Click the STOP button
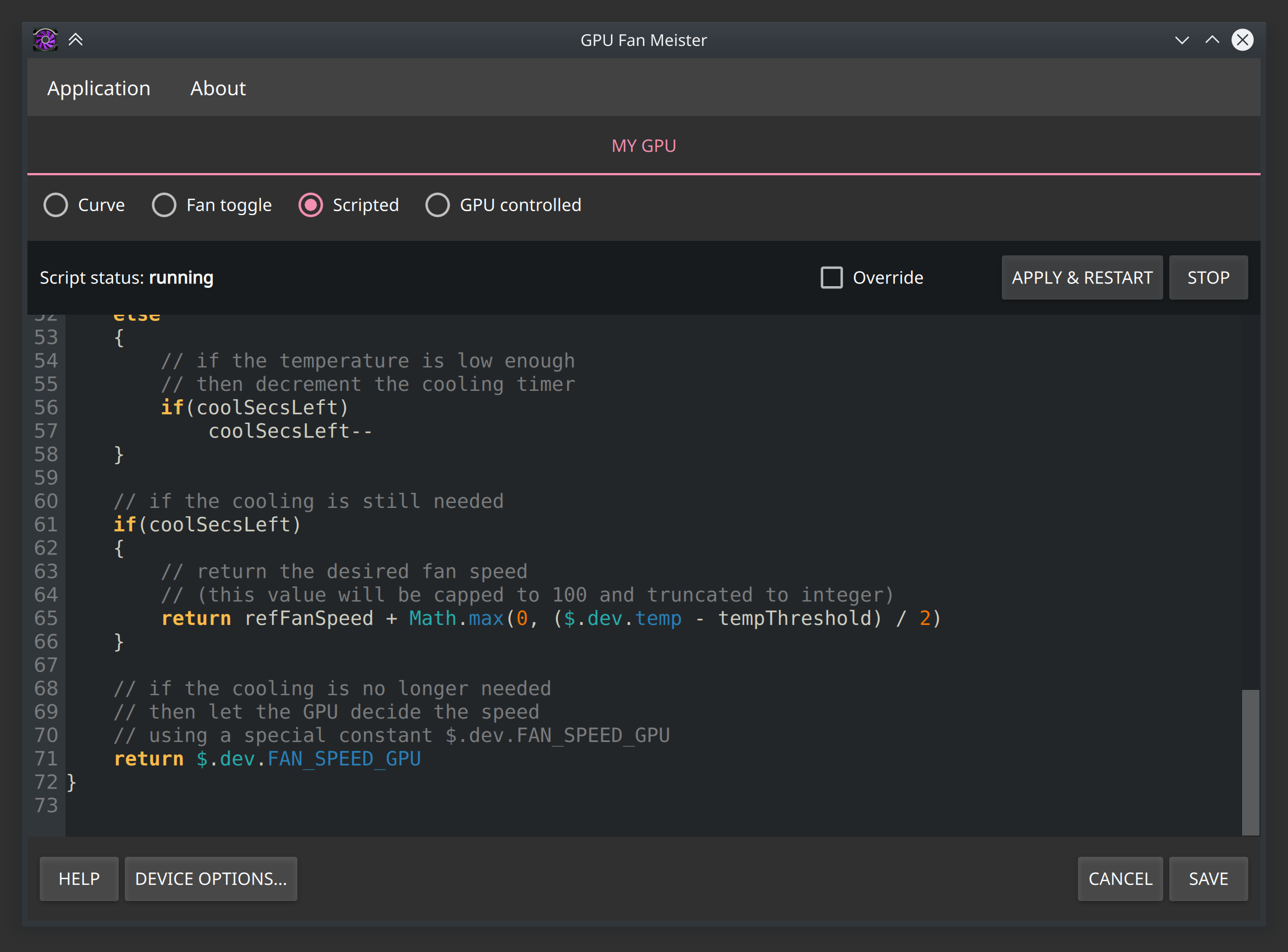 1208,277
